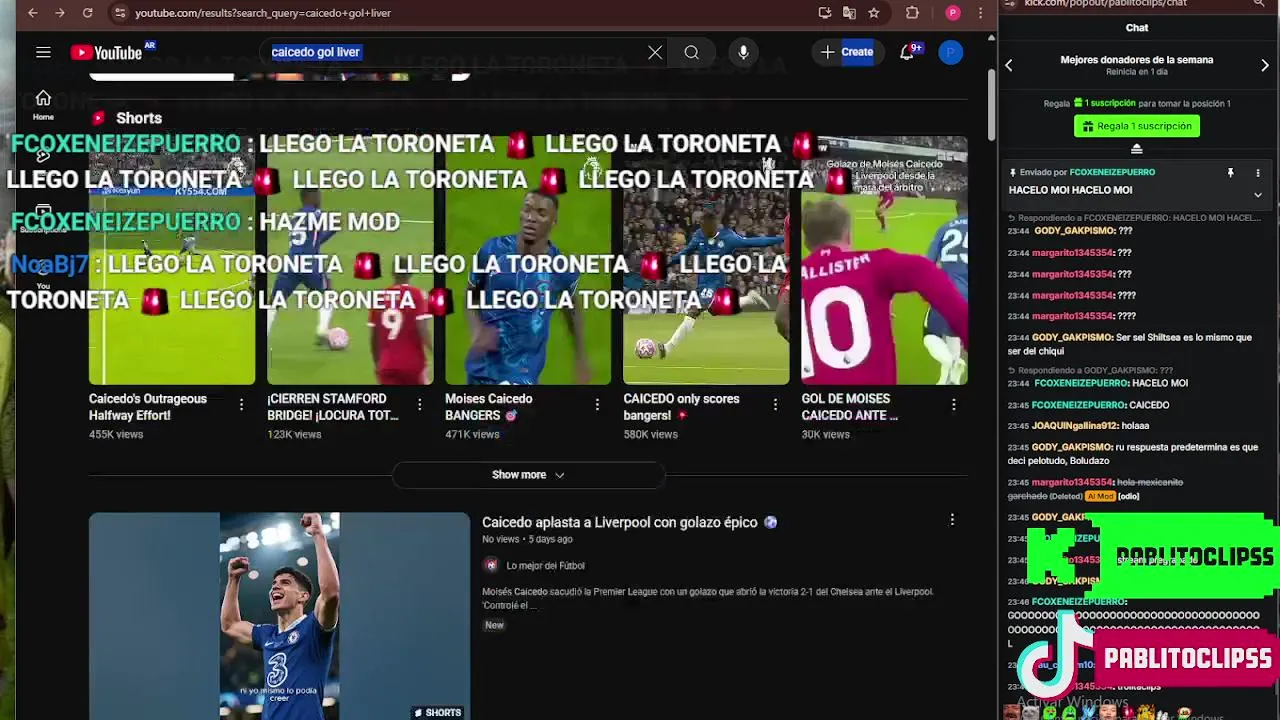Open search icon in the Kick chat window
Image resolution: width=1280 pixels, height=720 pixels.
coord(1259,4)
